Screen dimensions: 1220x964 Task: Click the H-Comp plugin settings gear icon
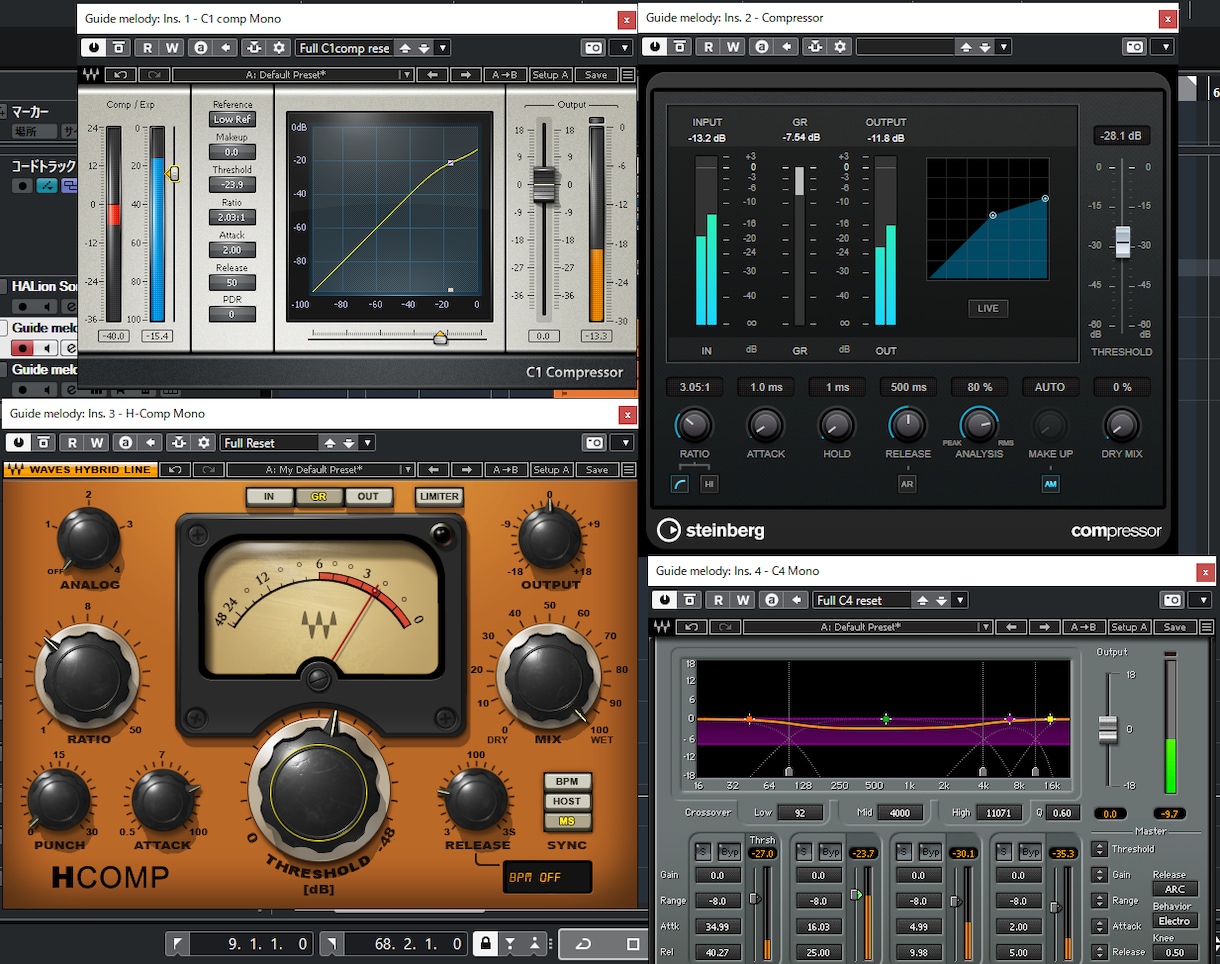point(205,442)
